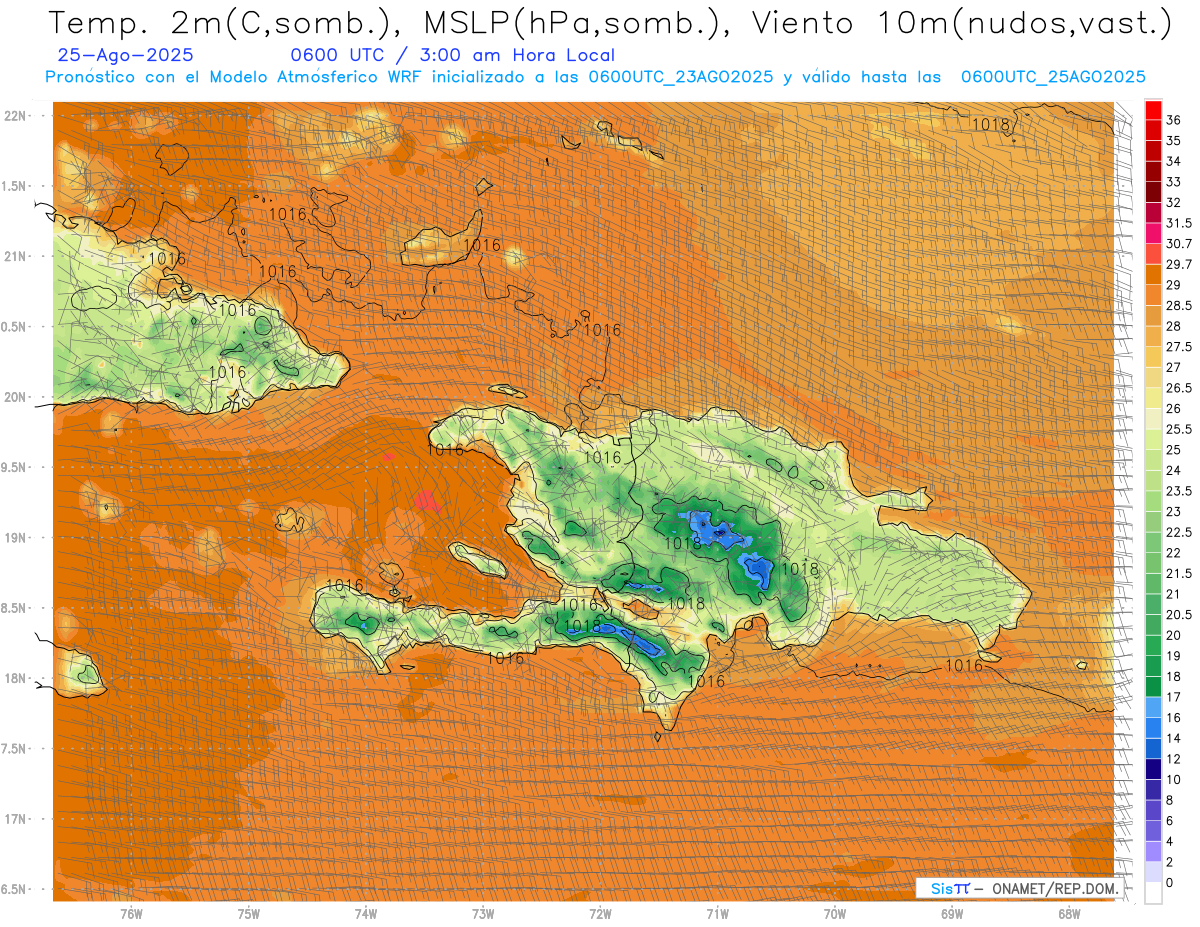Click "0600 UTC / 3:00 am Hora Local"
The image size is (1200, 927).
(x=452, y=56)
